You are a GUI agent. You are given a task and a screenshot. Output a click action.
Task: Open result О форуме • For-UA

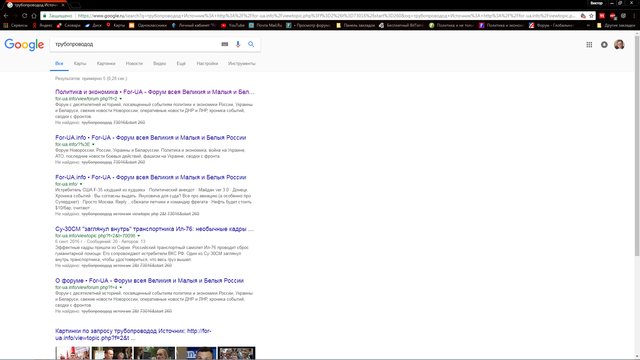tap(149, 281)
